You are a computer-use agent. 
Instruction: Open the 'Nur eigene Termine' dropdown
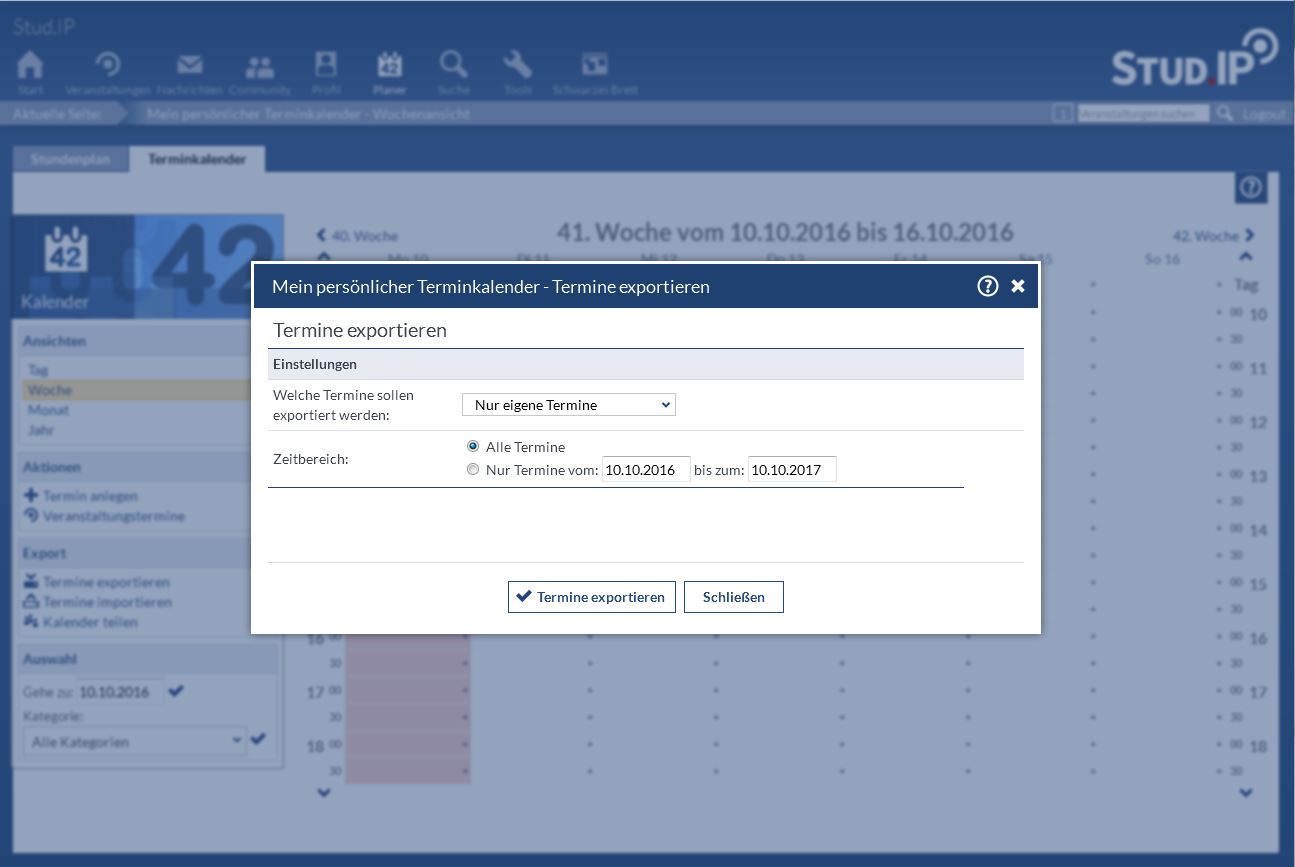(x=568, y=405)
